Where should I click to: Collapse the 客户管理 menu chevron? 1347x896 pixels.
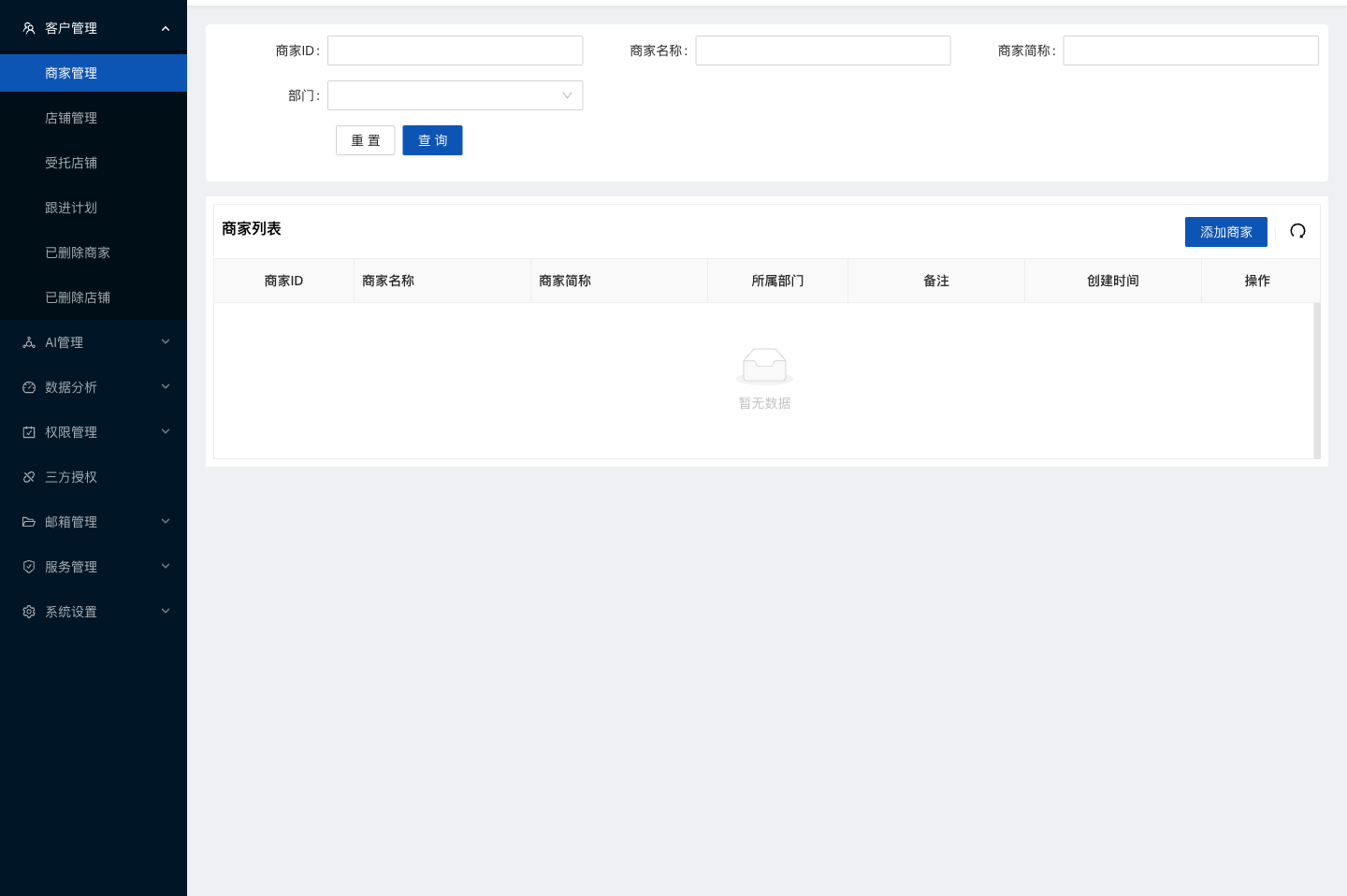point(166,28)
